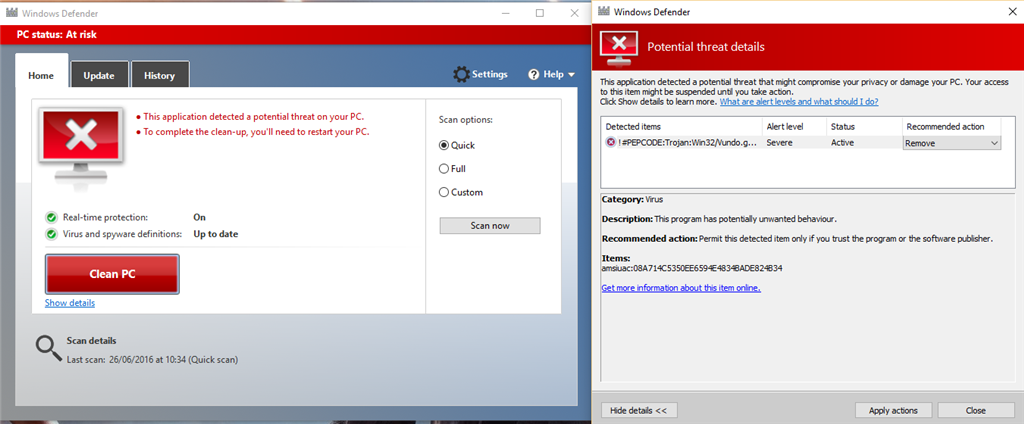Select the Full scan option

pos(444,169)
